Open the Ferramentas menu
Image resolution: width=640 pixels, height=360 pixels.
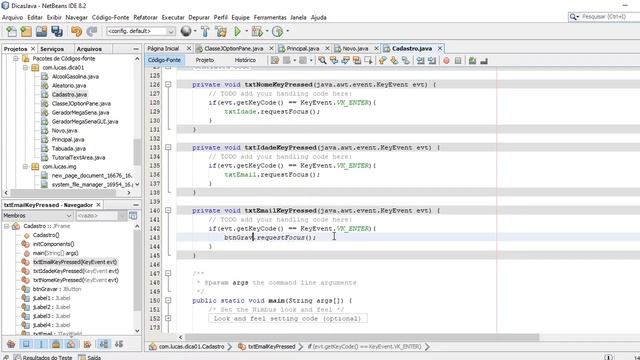(x=270, y=18)
